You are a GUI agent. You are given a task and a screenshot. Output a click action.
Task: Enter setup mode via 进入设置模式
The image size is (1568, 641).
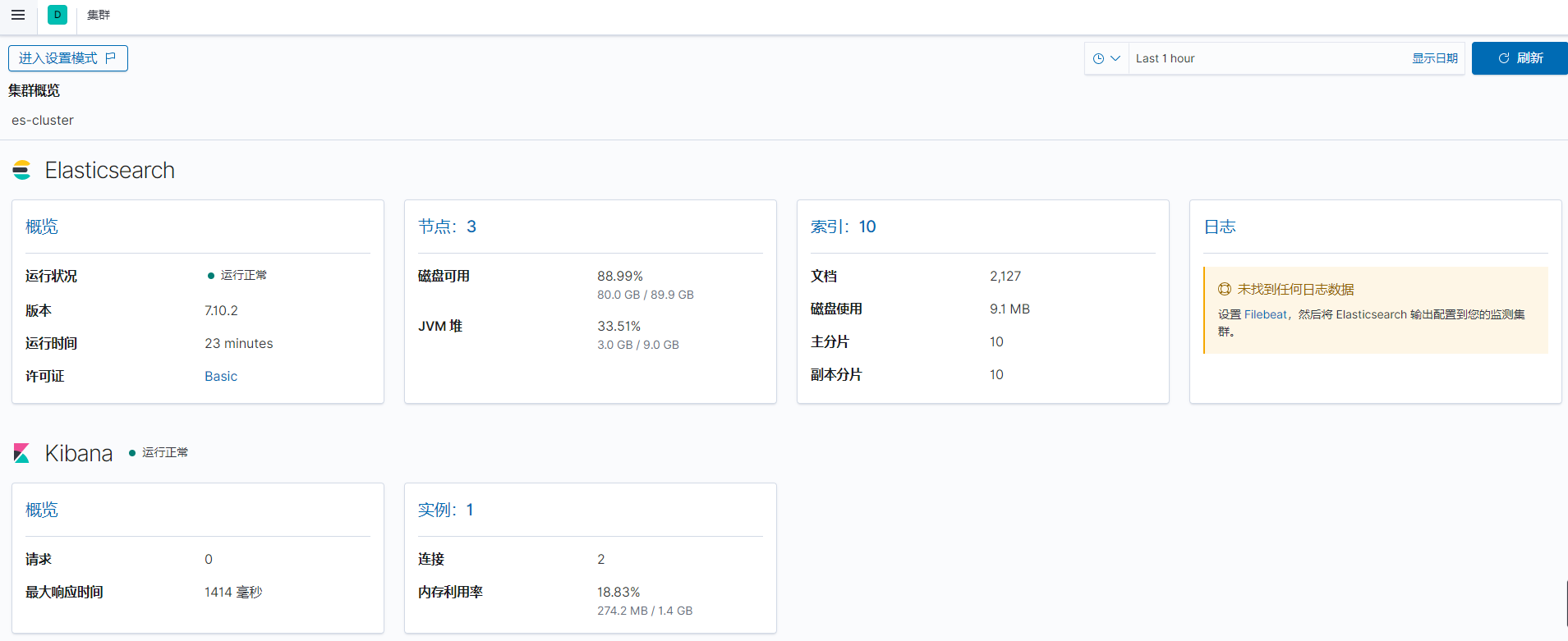(58, 58)
